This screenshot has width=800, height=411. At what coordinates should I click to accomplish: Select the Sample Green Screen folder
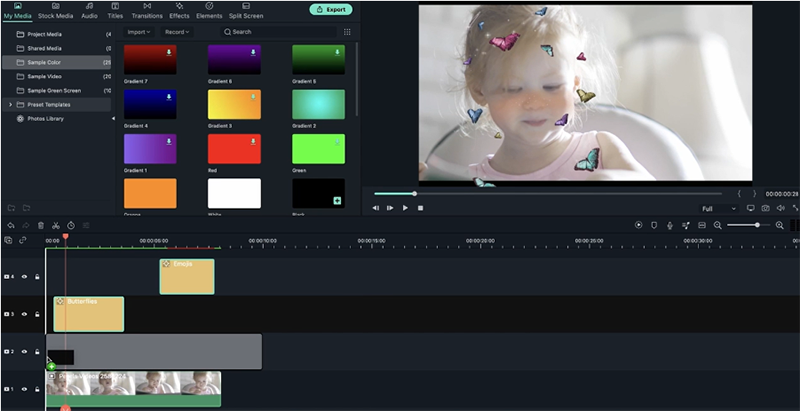click(56, 91)
